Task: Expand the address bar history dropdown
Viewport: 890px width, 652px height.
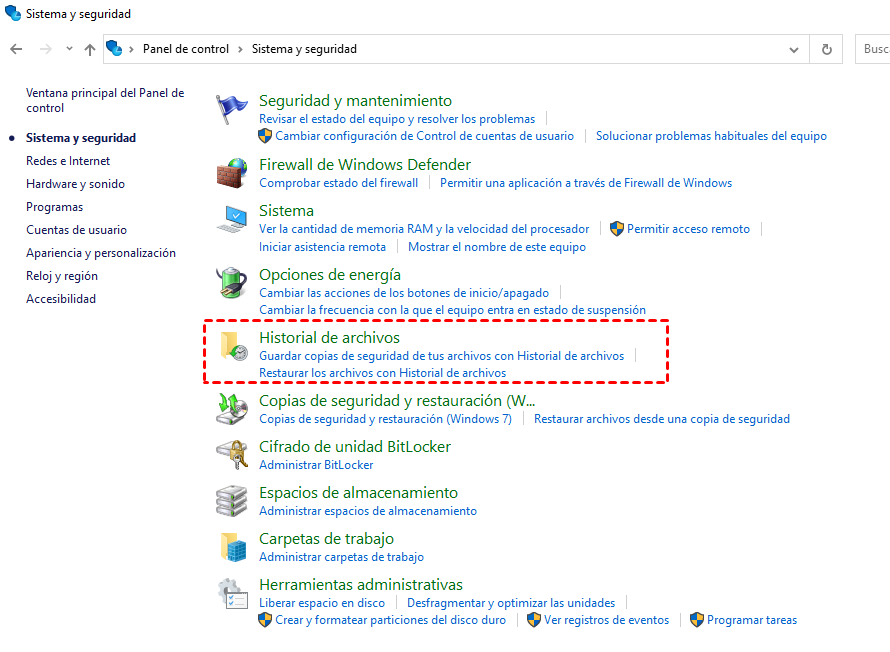Action: tap(794, 49)
